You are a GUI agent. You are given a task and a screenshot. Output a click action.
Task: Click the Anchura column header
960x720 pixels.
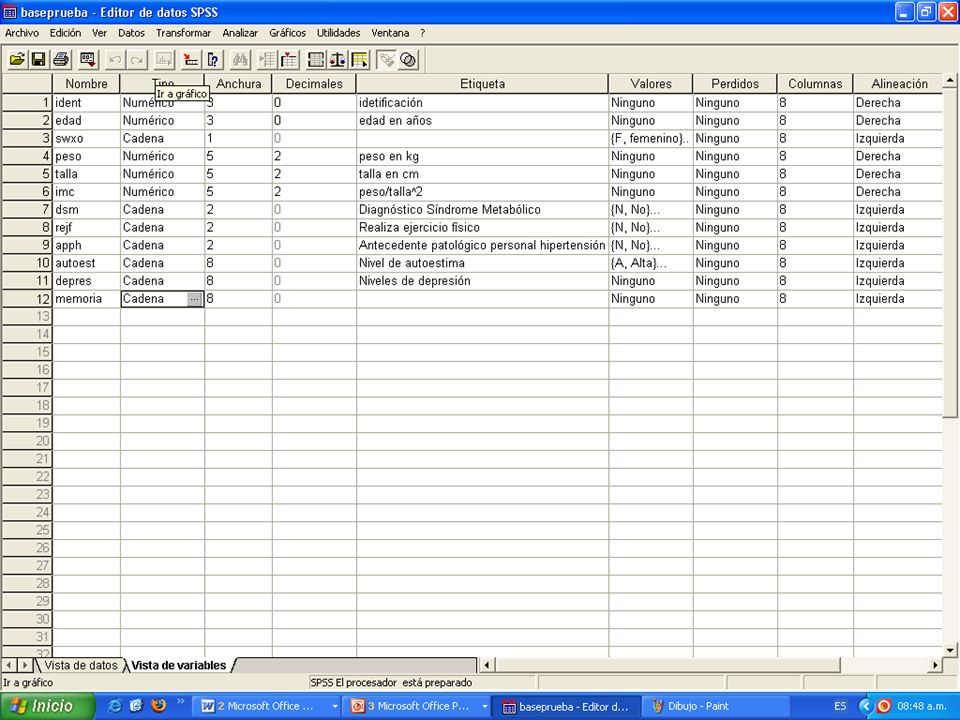point(239,84)
